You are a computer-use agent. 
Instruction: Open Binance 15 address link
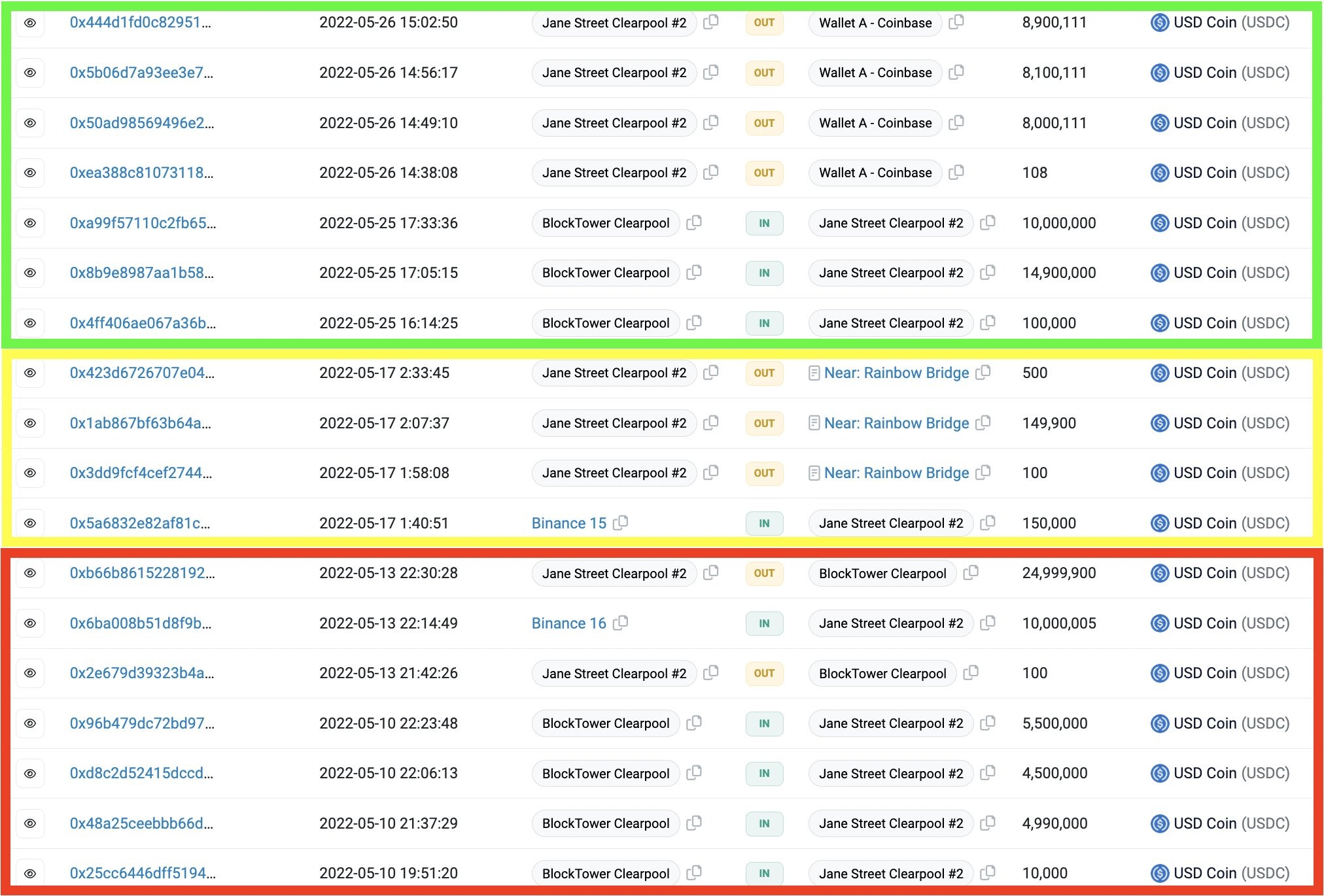[x=569, y=523]
